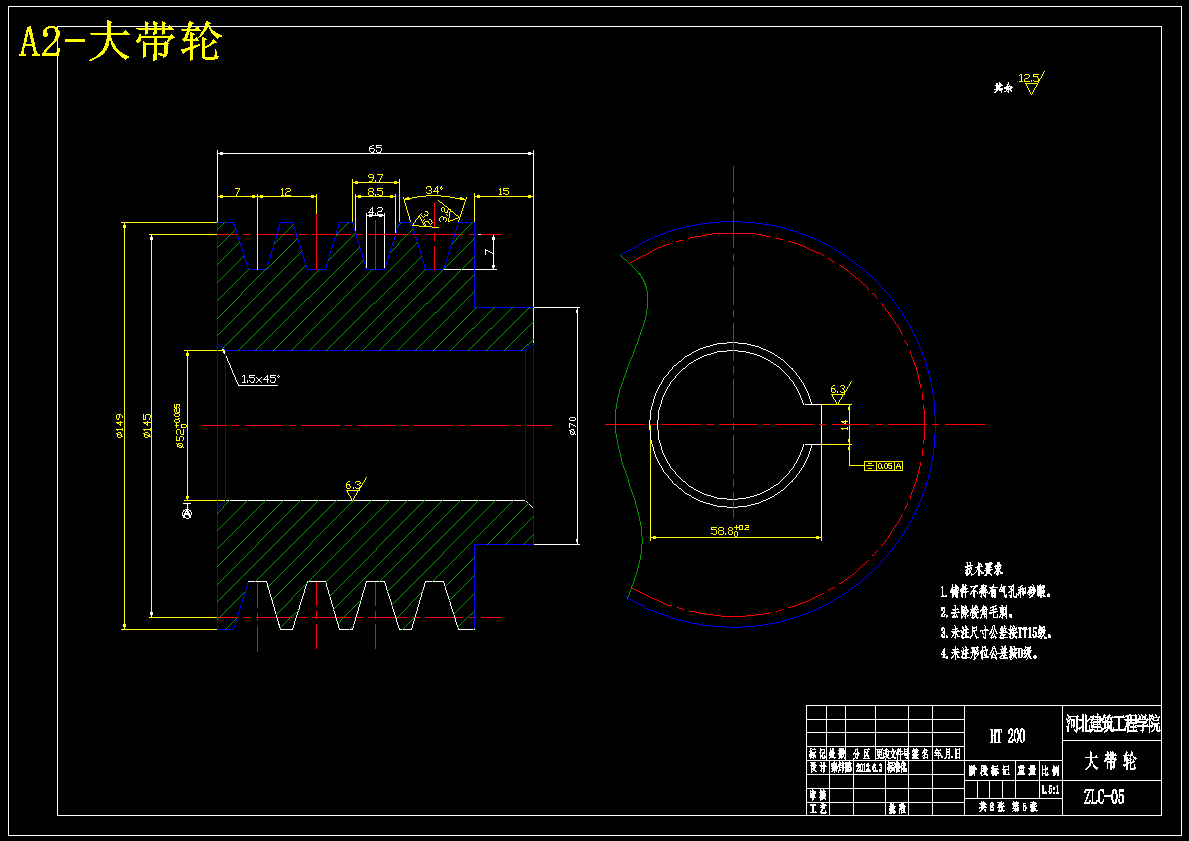Select technical note 2 "去除棱角毛刺"

[977, 612]
